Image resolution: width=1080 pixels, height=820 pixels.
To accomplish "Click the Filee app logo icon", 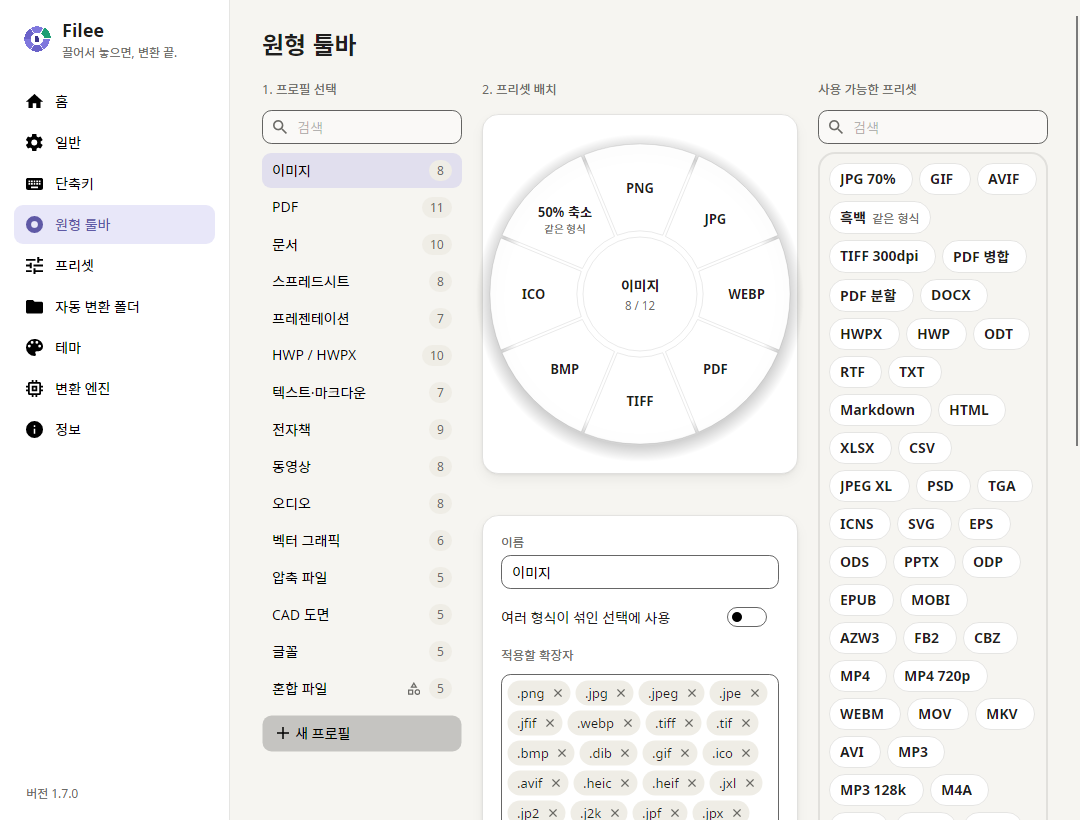I will pos(37,39).
